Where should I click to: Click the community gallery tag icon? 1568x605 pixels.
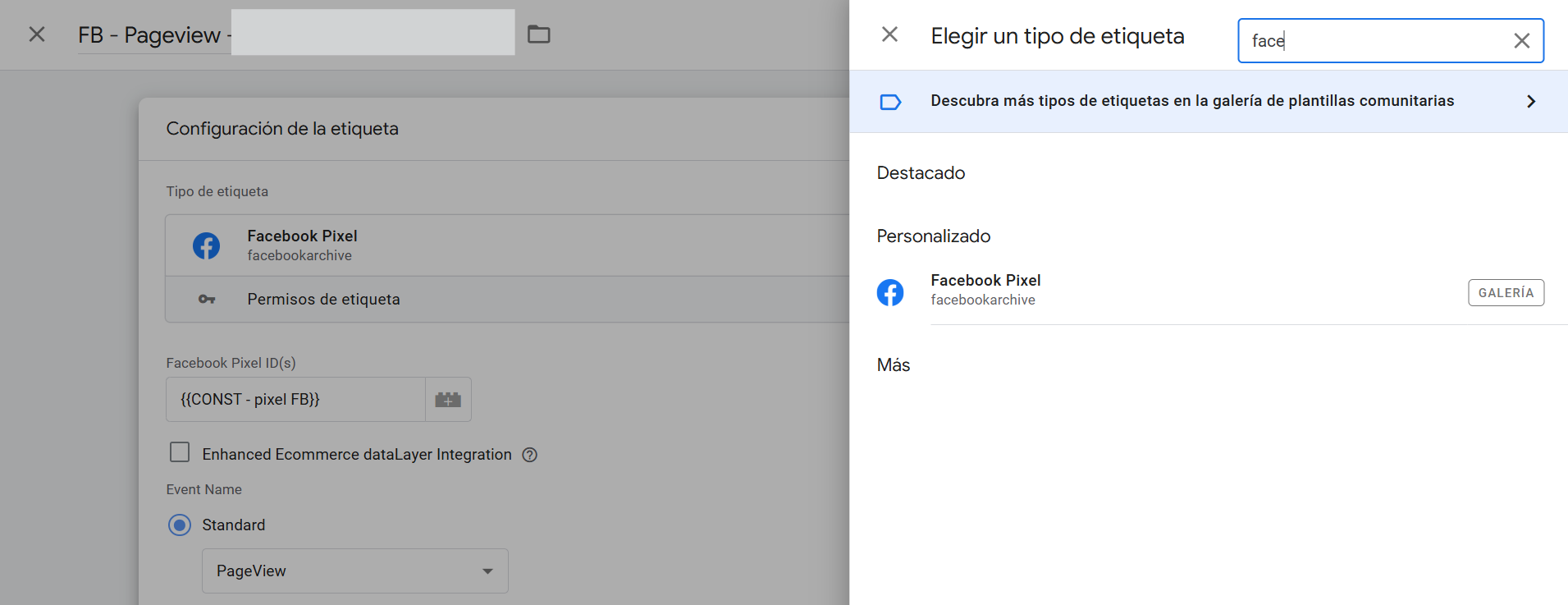(x=890, y=102)
